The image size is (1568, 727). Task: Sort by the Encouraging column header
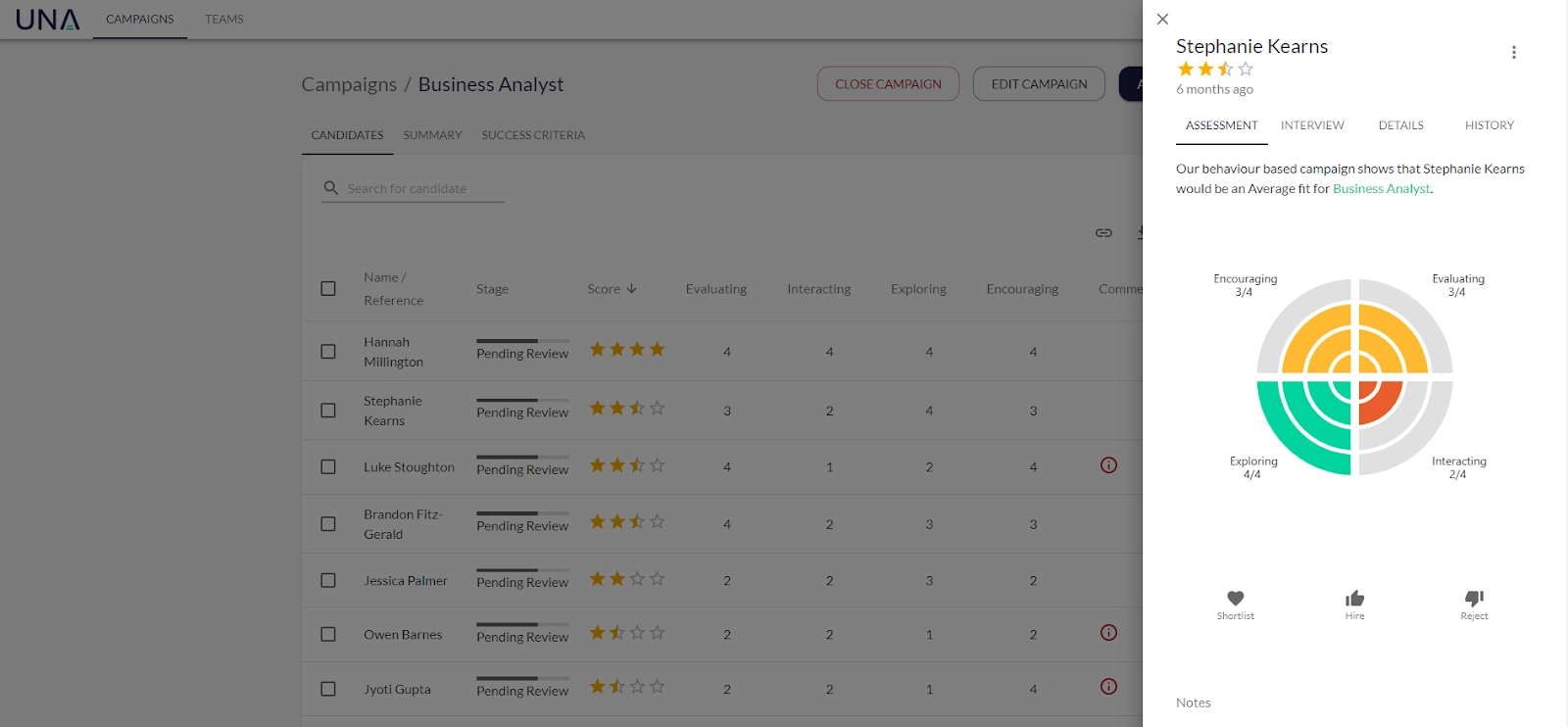[x=1022, y=289]
